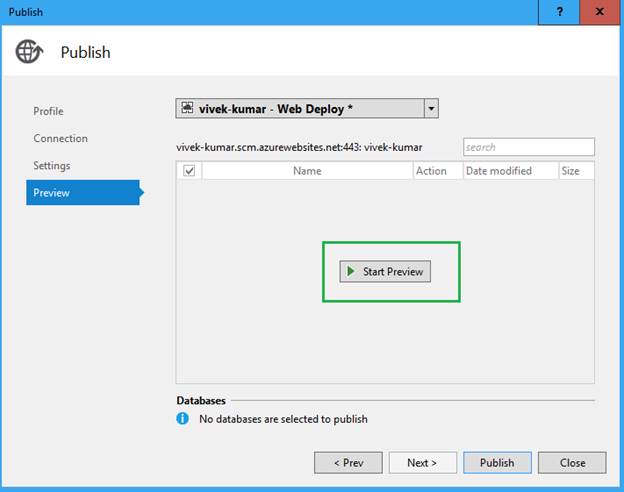This screenshot has width=624, height=492.
Task: Close the dialog with the Close button
Action: click(572, 463)
